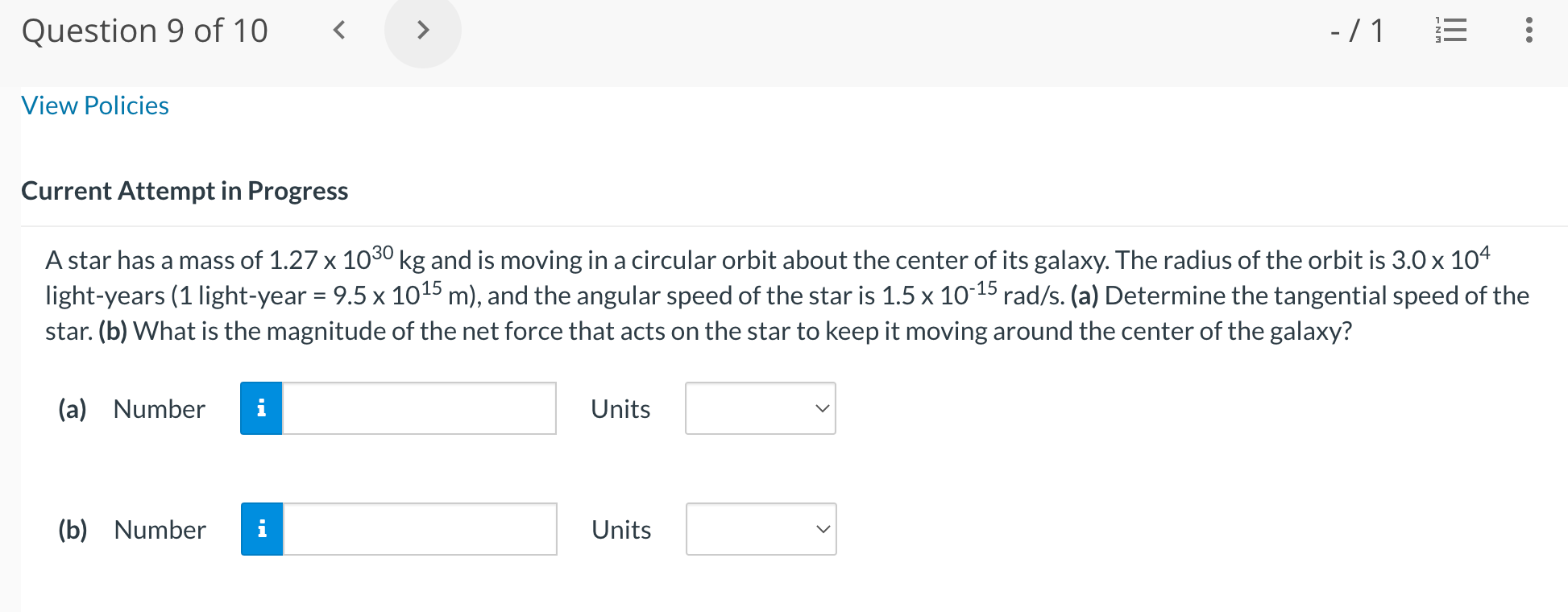
Task: Click the part (a) label text
Action: click(x=72, y=408)
